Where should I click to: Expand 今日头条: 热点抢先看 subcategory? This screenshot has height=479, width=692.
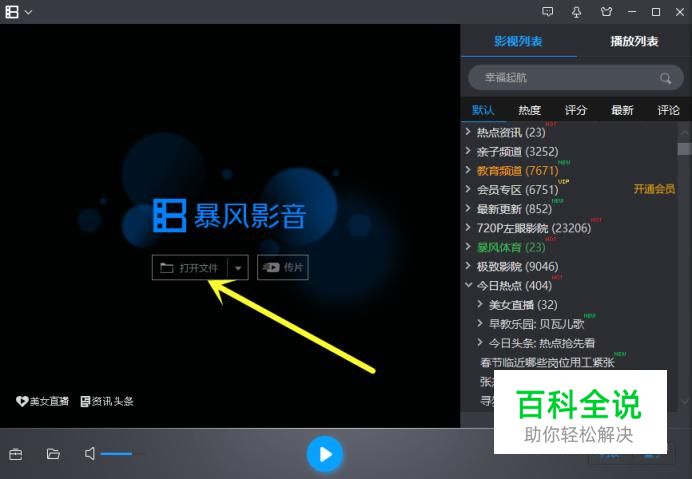[x=480, y=342]
